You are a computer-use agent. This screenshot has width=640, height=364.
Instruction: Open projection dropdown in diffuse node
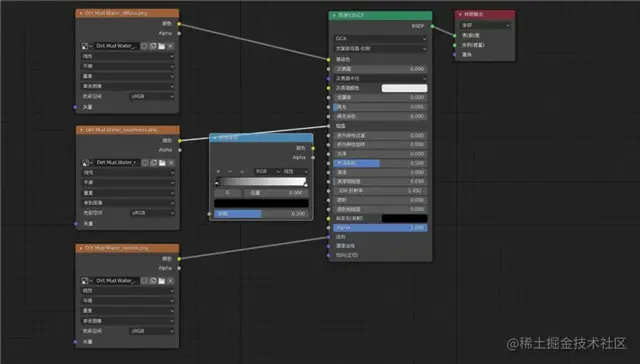(128, 66)
